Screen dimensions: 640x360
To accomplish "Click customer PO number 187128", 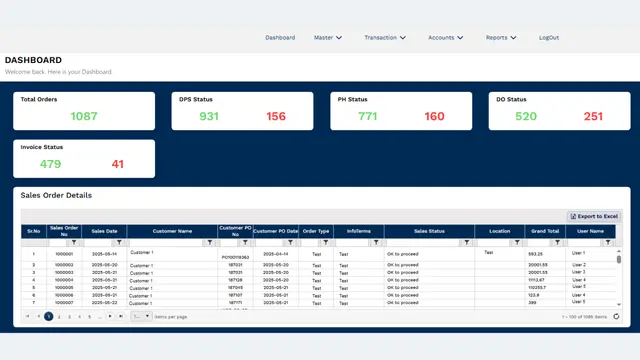I will pyautogui.click(x=235, y=280).
